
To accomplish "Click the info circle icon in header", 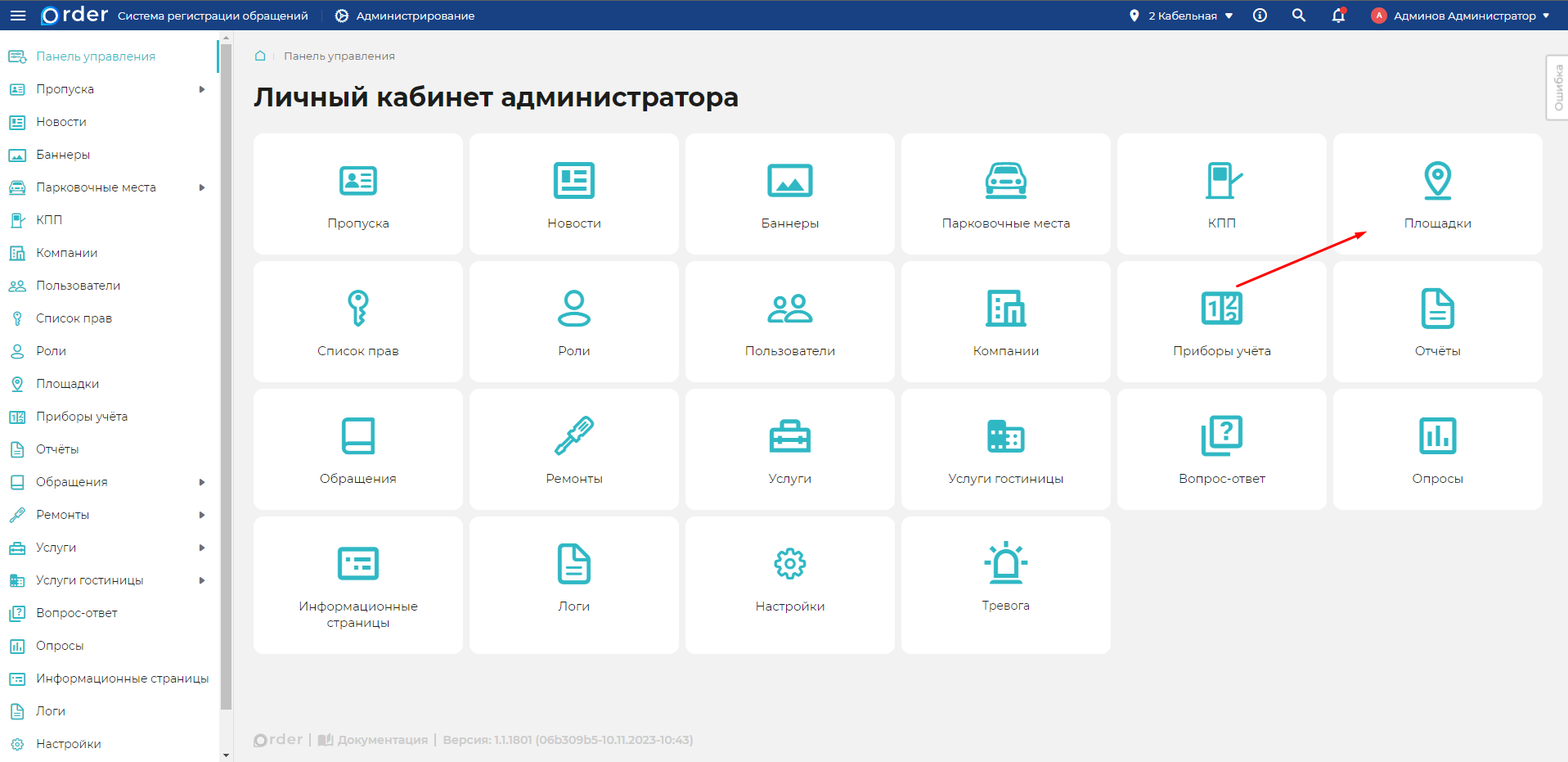I will coord(1260,16).
